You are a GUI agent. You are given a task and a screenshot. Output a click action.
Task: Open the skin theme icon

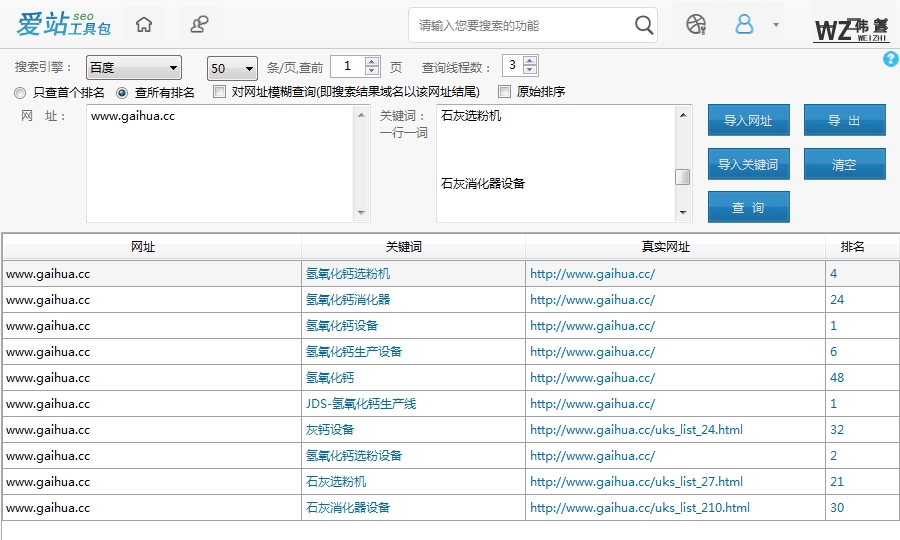(696, 25)
